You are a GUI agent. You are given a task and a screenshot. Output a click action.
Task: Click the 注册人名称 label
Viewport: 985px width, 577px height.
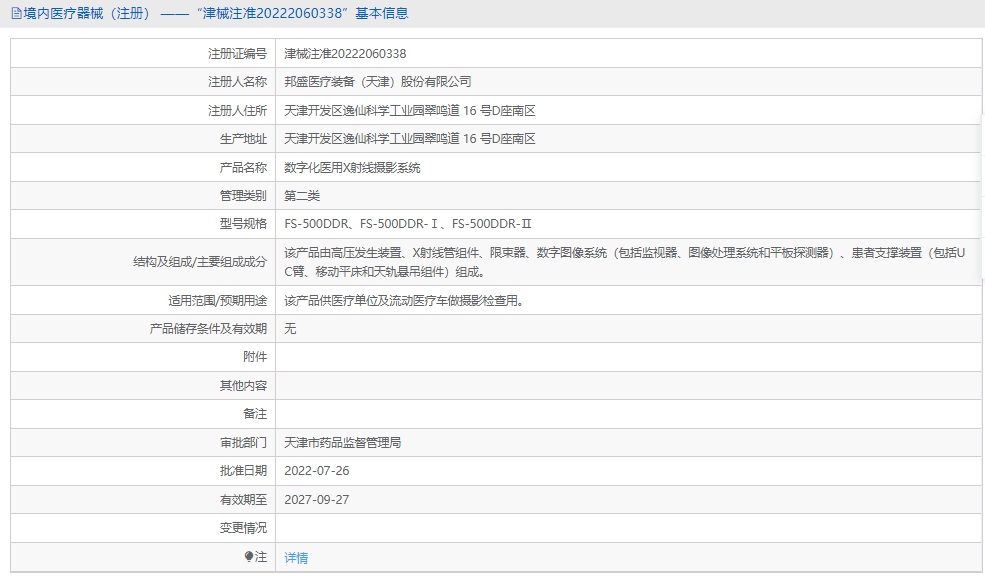237,82
